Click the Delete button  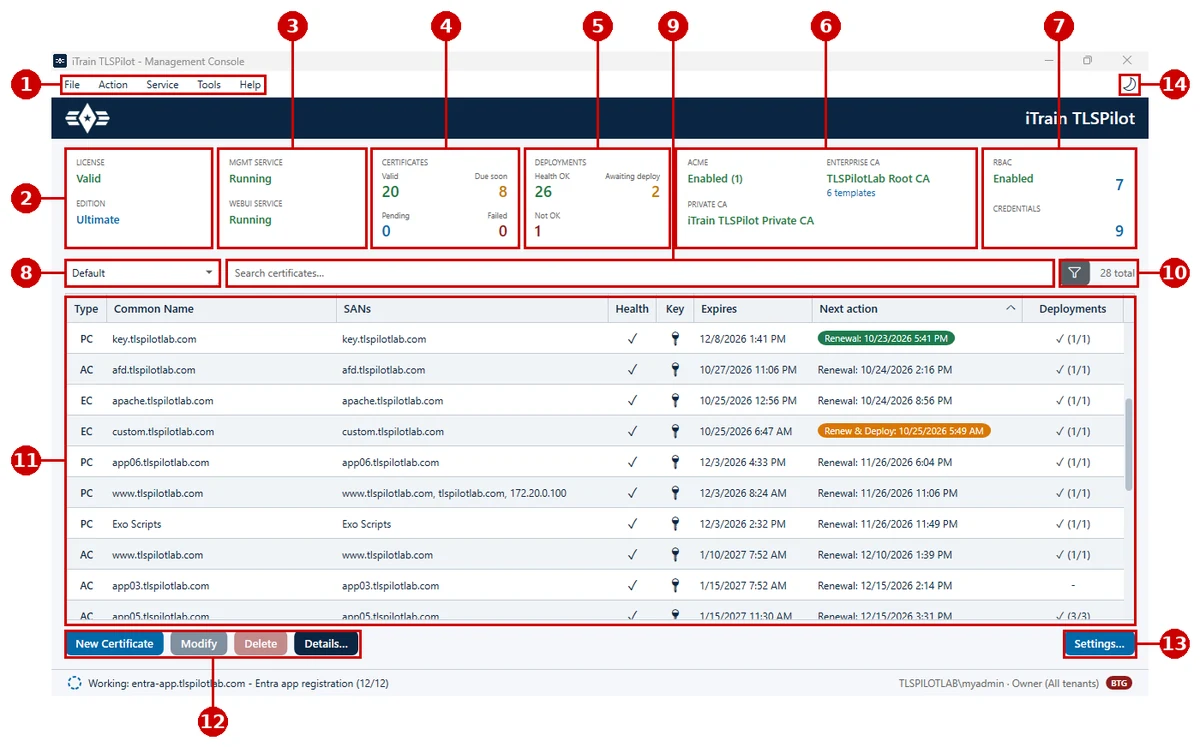[261, 644]
